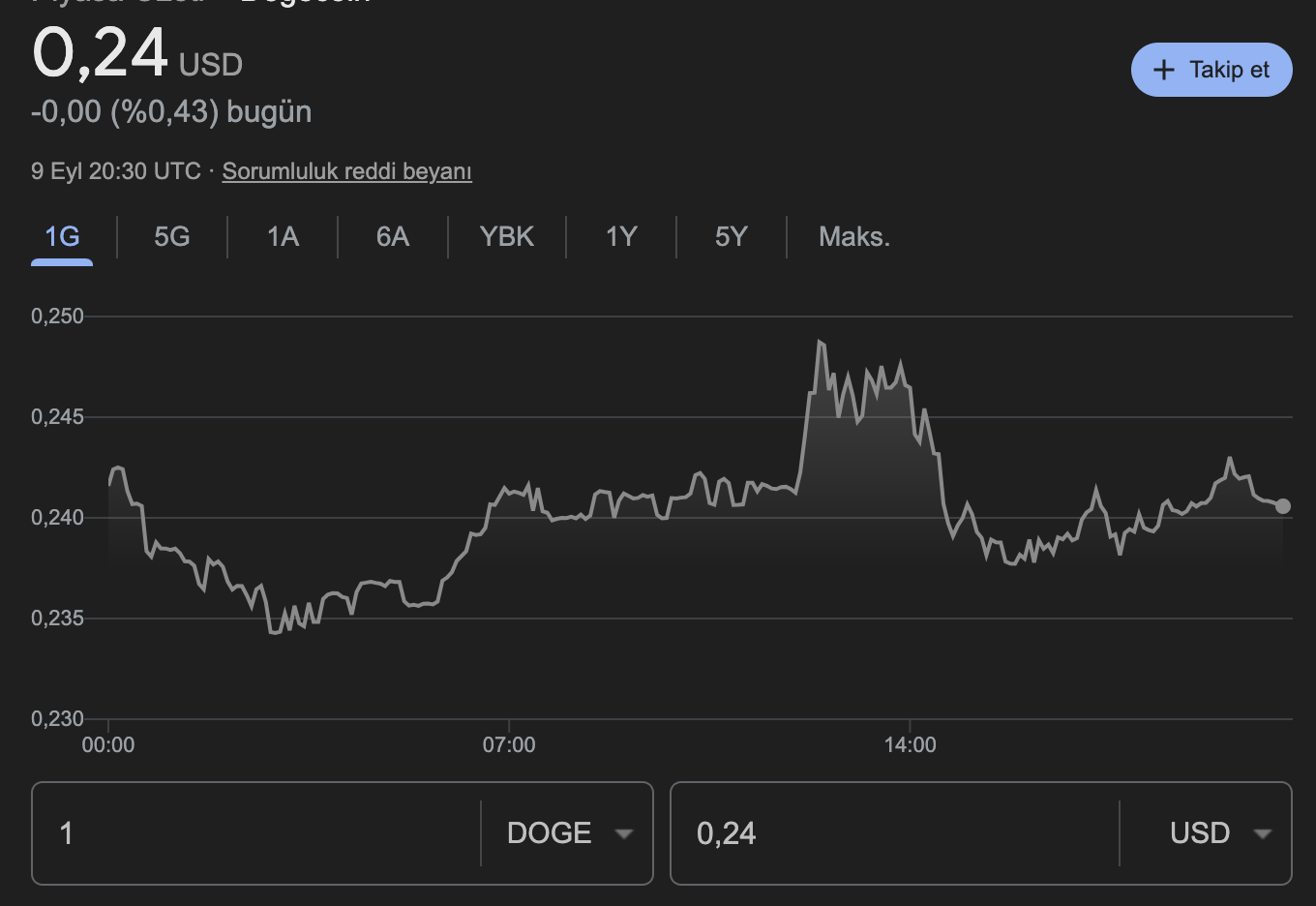
Task: Click the 00:00 x-axis time label
Action: point(108,744)
